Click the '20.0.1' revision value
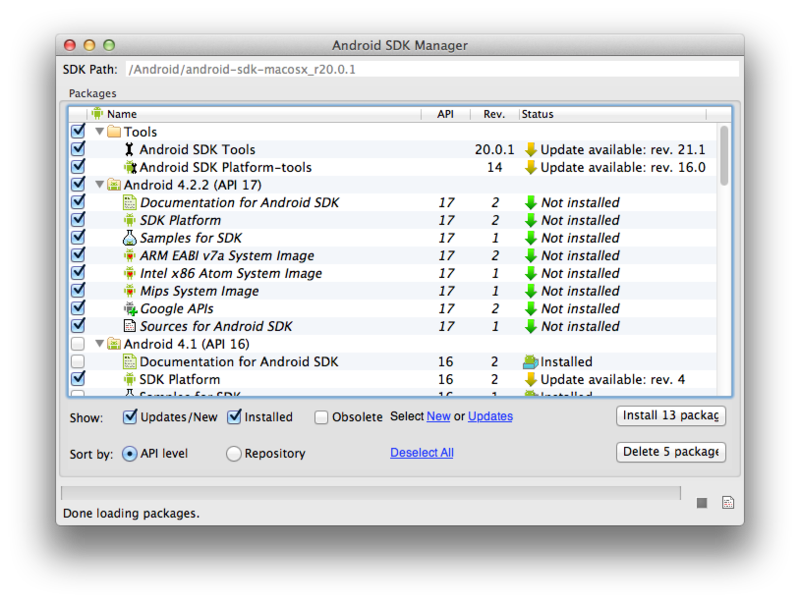This screenshot has height=603, width=800. 494,149
